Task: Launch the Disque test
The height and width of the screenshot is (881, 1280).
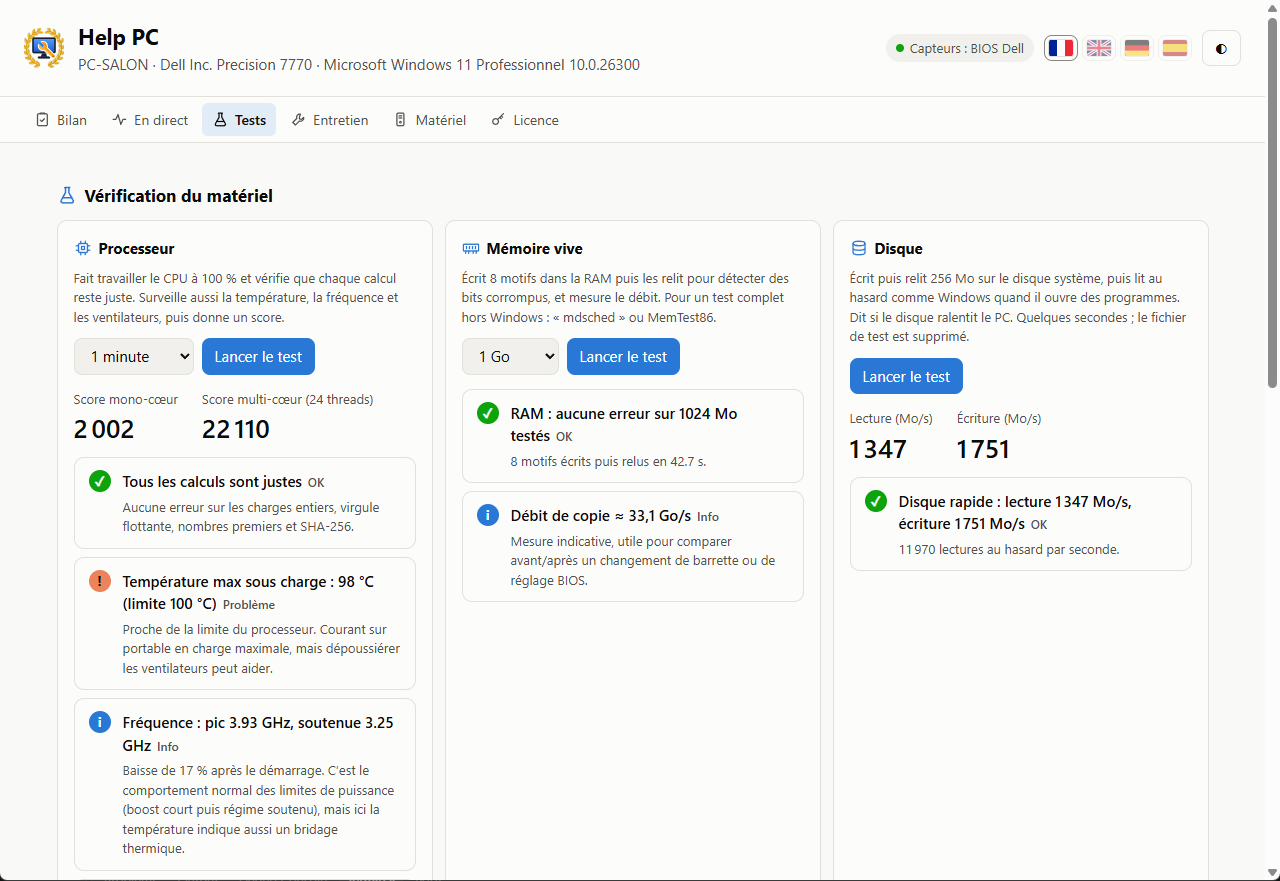Action: click(906, 377)
